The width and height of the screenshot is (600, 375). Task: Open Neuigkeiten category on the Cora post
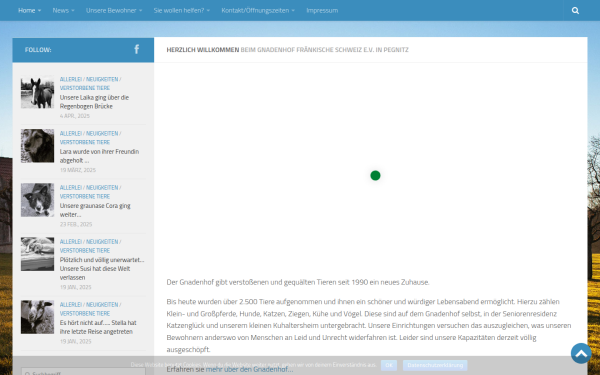point(102,188)
